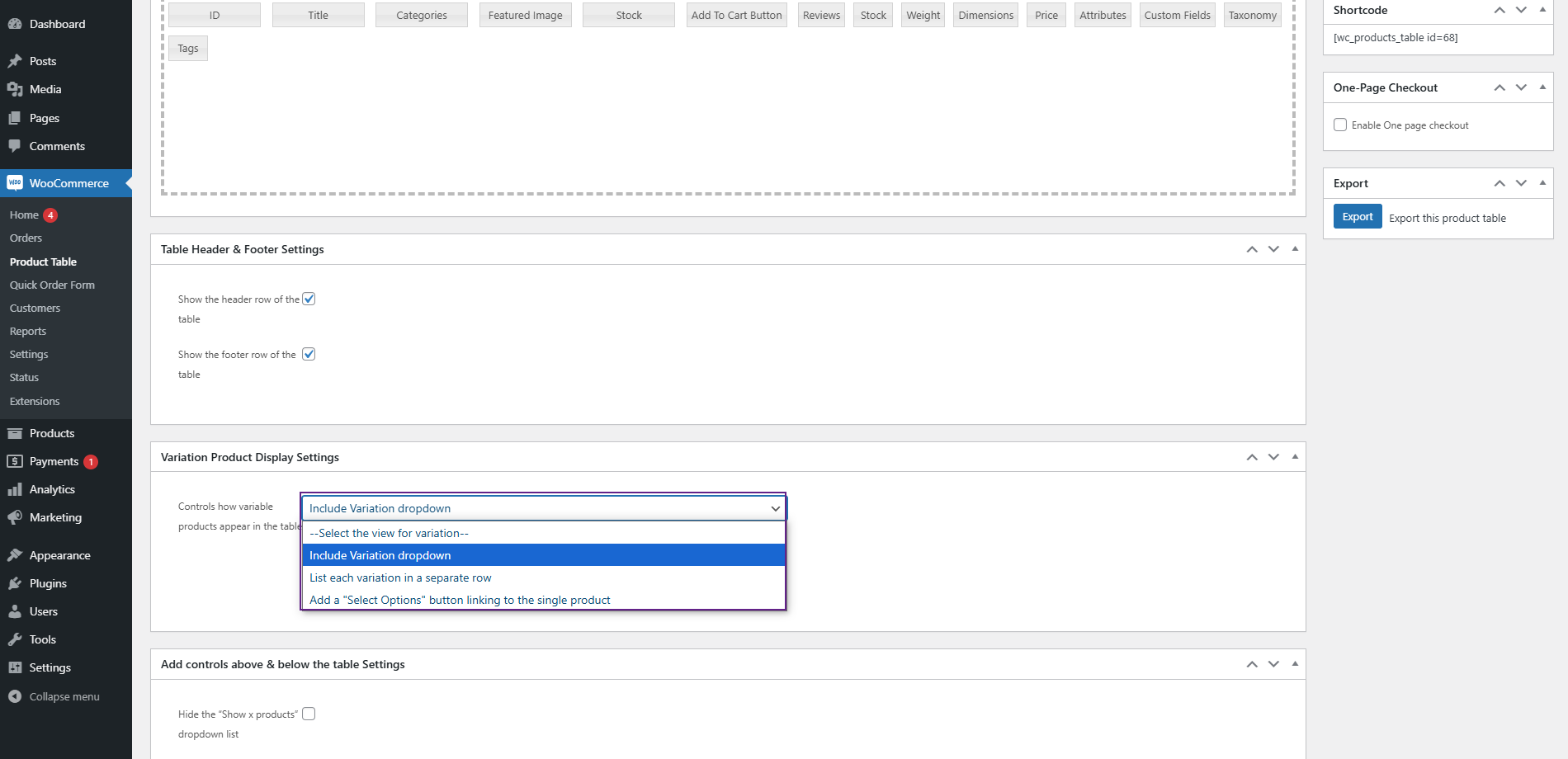The image size is (1568, 759).
Task: Open WooCommerce Home link
Action: [x=24, y=214]
